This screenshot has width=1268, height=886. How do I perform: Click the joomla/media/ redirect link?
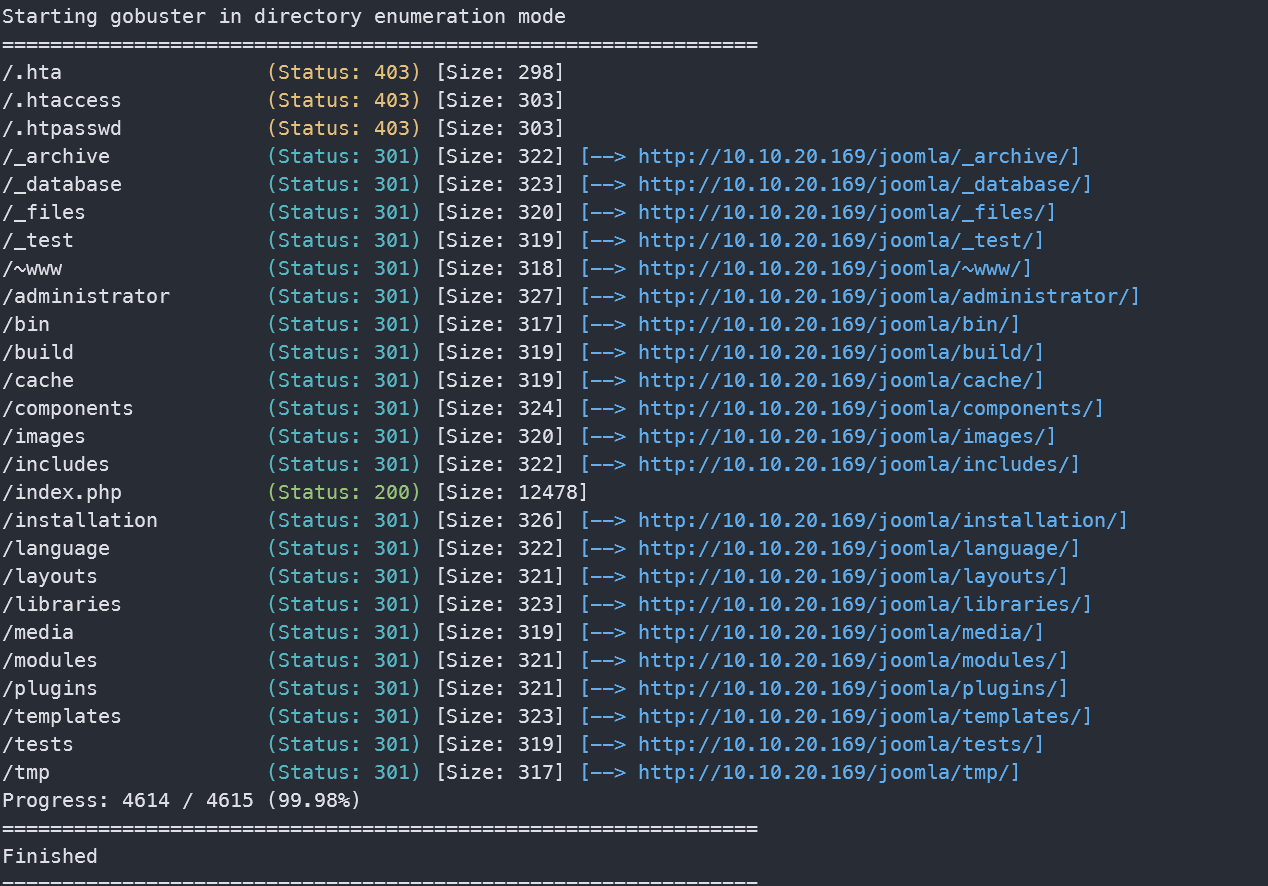click(x=836, y=632)
